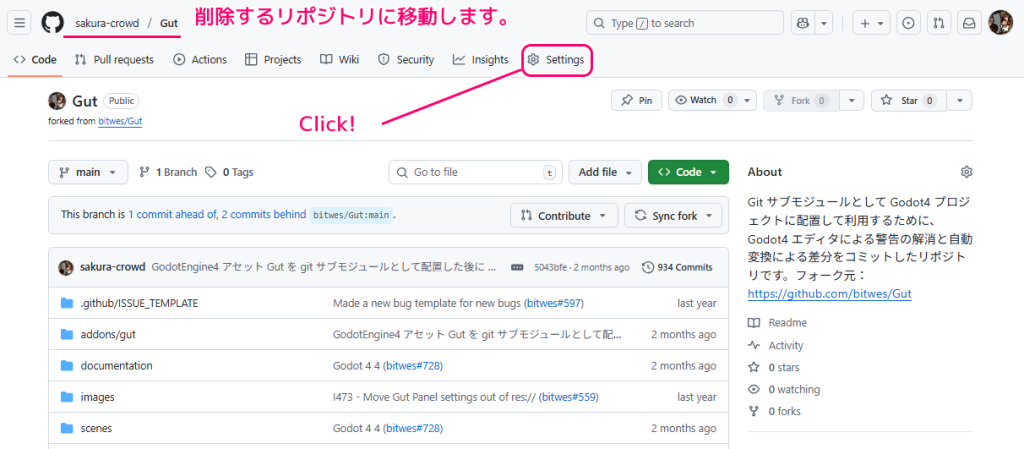
Task: Go to the GitHub homepage logo
Action: point(53,23)
